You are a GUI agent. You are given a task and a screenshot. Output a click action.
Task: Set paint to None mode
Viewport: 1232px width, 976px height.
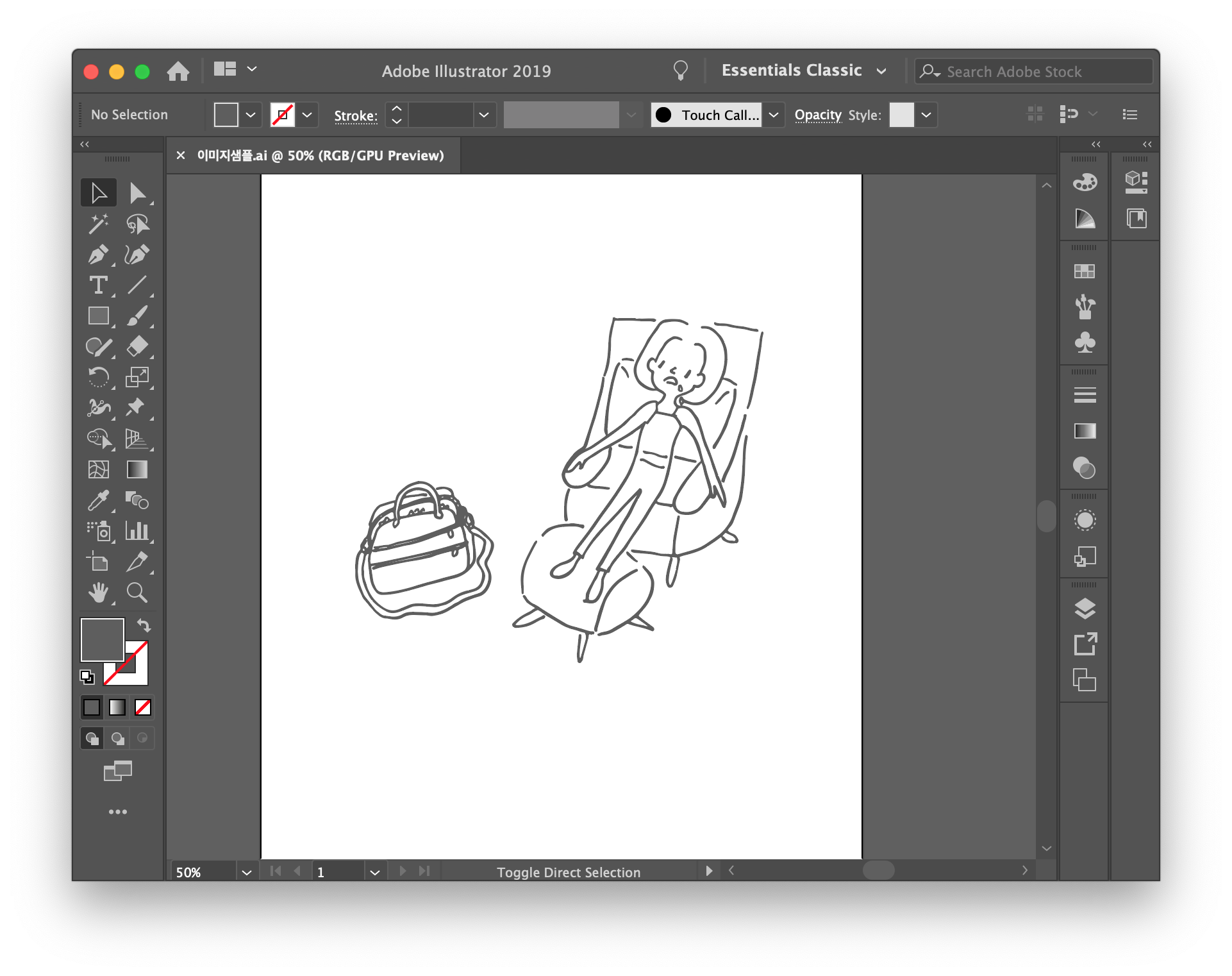(143, 707)
